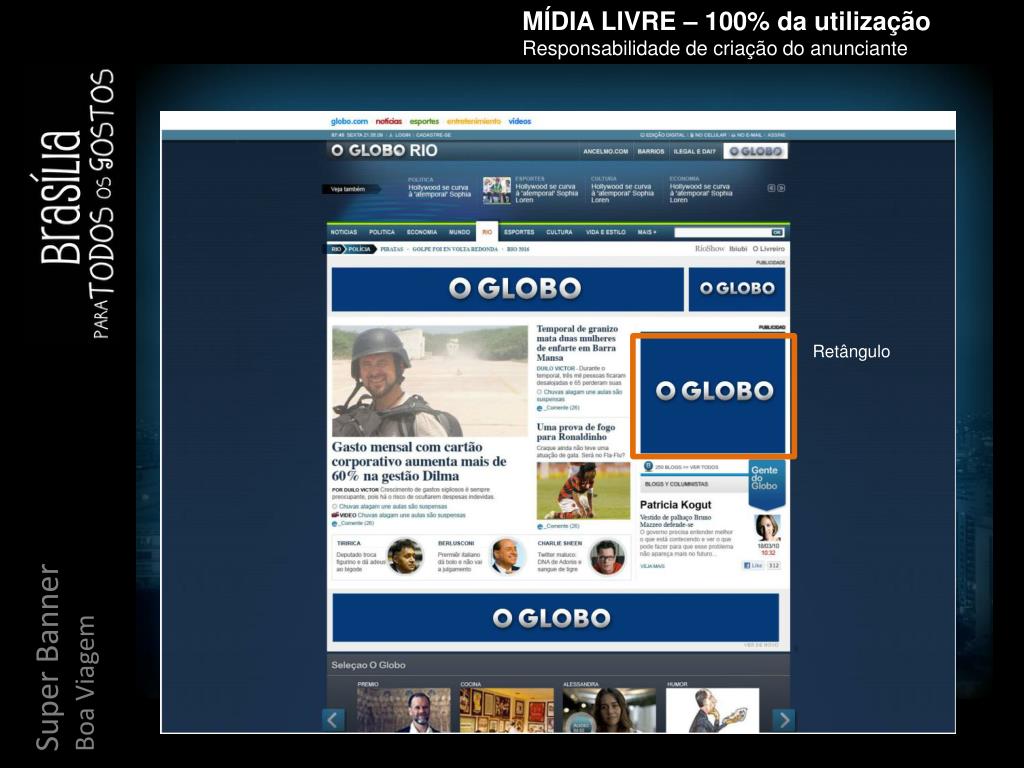The height and width of the screenshot is (768, 1024).
Task: Click the O GLOBO rectangle ad
Action: pos(712,395)
